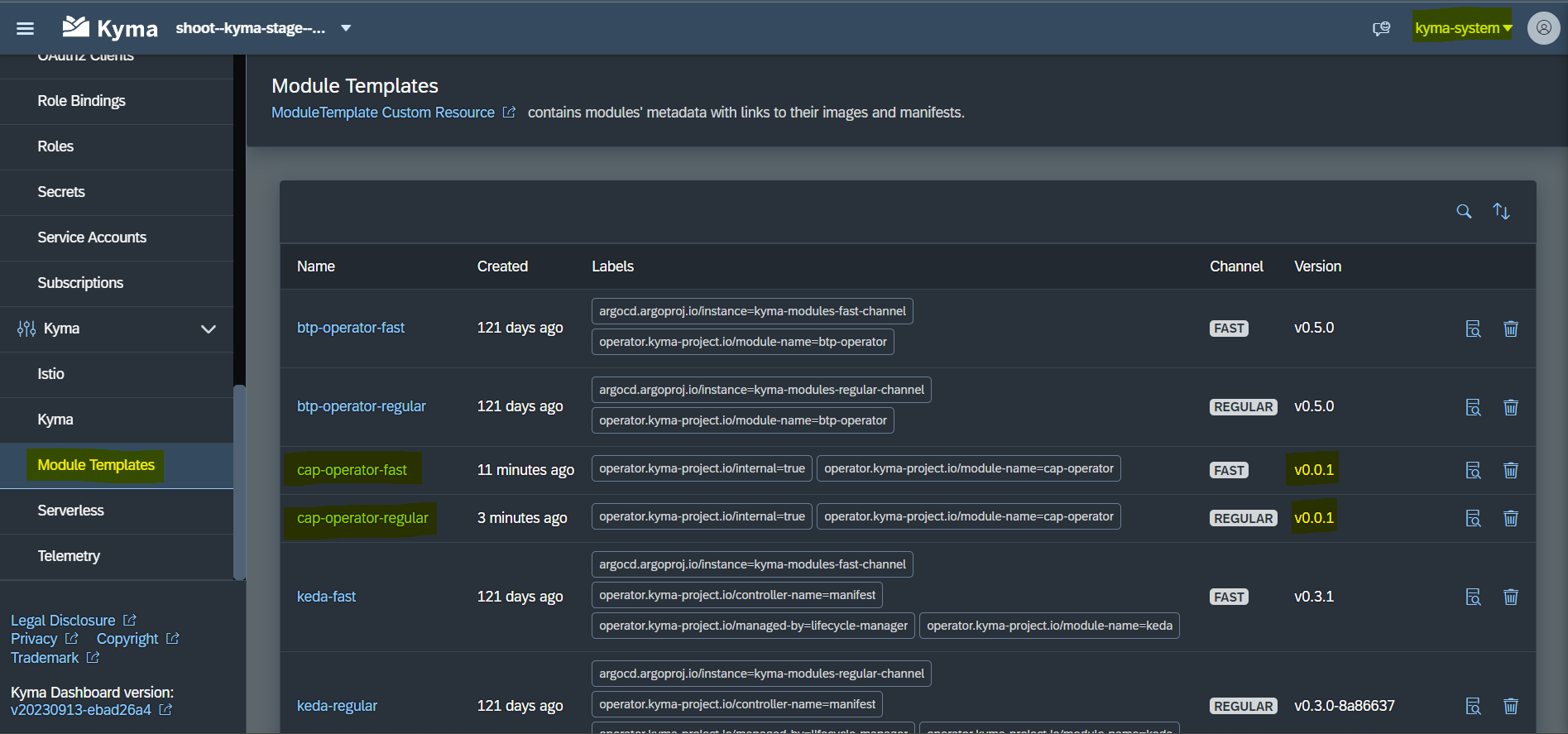The height and width of the screenshot is (734, 1568).
Task: Delete btp-operator-fast with trash icon
Action: click(1510, 329)
